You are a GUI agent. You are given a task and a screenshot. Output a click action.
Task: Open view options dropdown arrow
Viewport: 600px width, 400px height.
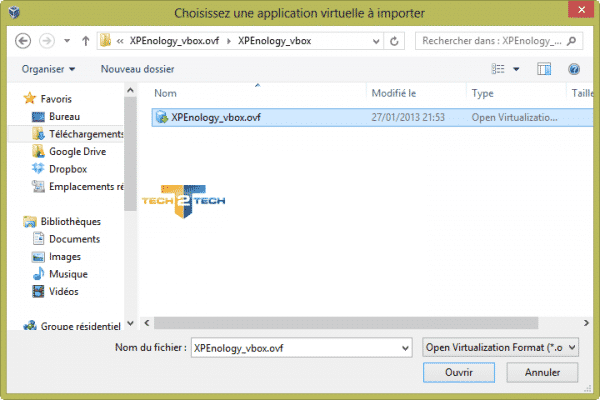pyautogui.click(x=516, y=69)
